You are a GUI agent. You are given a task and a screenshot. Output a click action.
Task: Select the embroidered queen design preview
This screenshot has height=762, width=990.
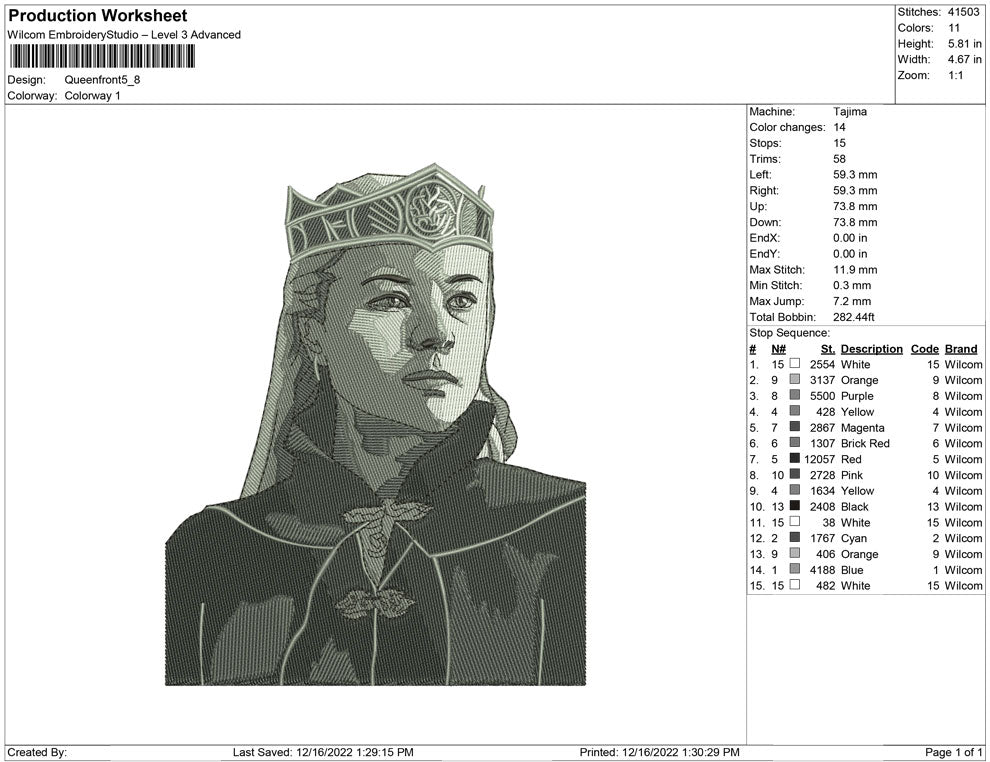(x=376, y=424)
